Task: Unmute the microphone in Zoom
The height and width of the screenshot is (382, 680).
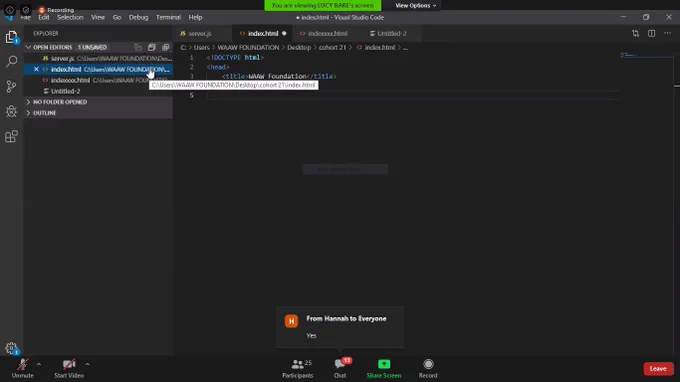Action: coord(23,369)
